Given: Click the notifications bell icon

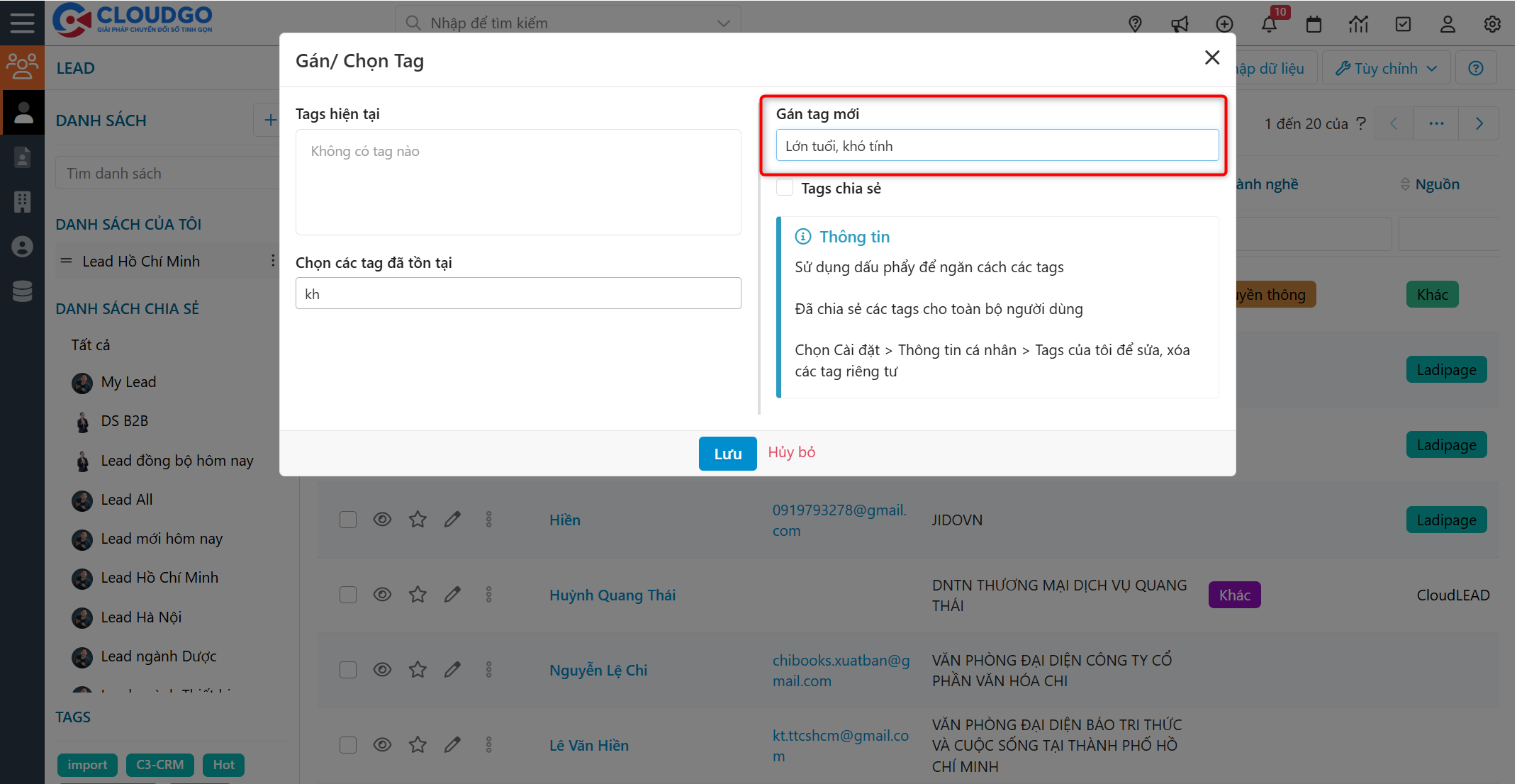Looking at the screenshot, I should [1269, 24].
